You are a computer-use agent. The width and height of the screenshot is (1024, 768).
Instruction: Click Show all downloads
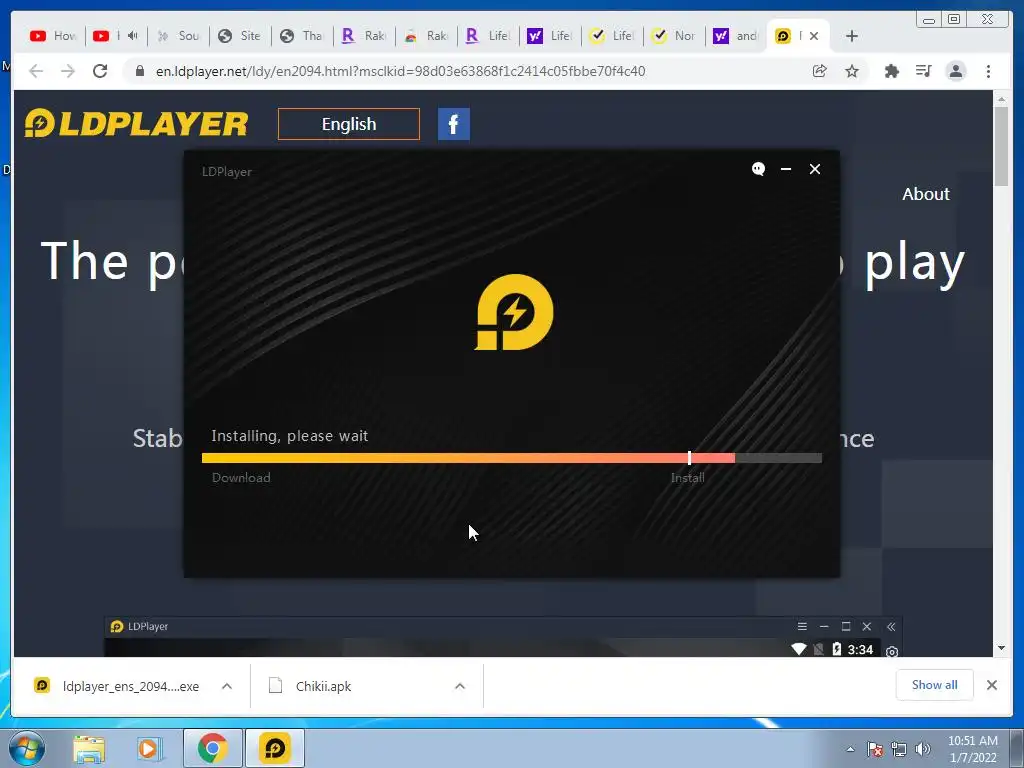pos(935,684)
